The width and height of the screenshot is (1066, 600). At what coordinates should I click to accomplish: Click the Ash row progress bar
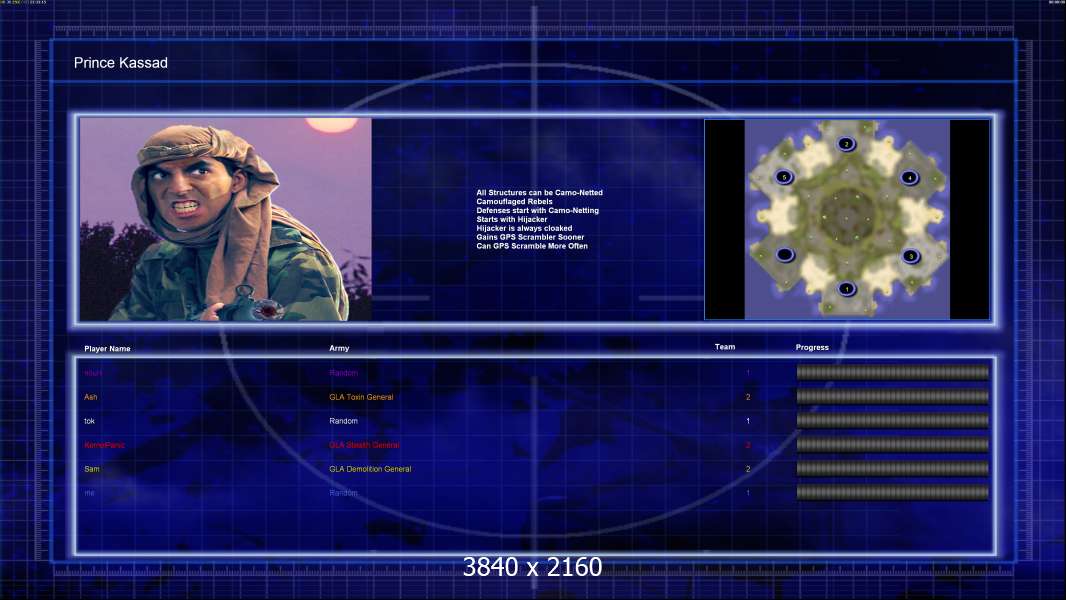click(893, 396)
